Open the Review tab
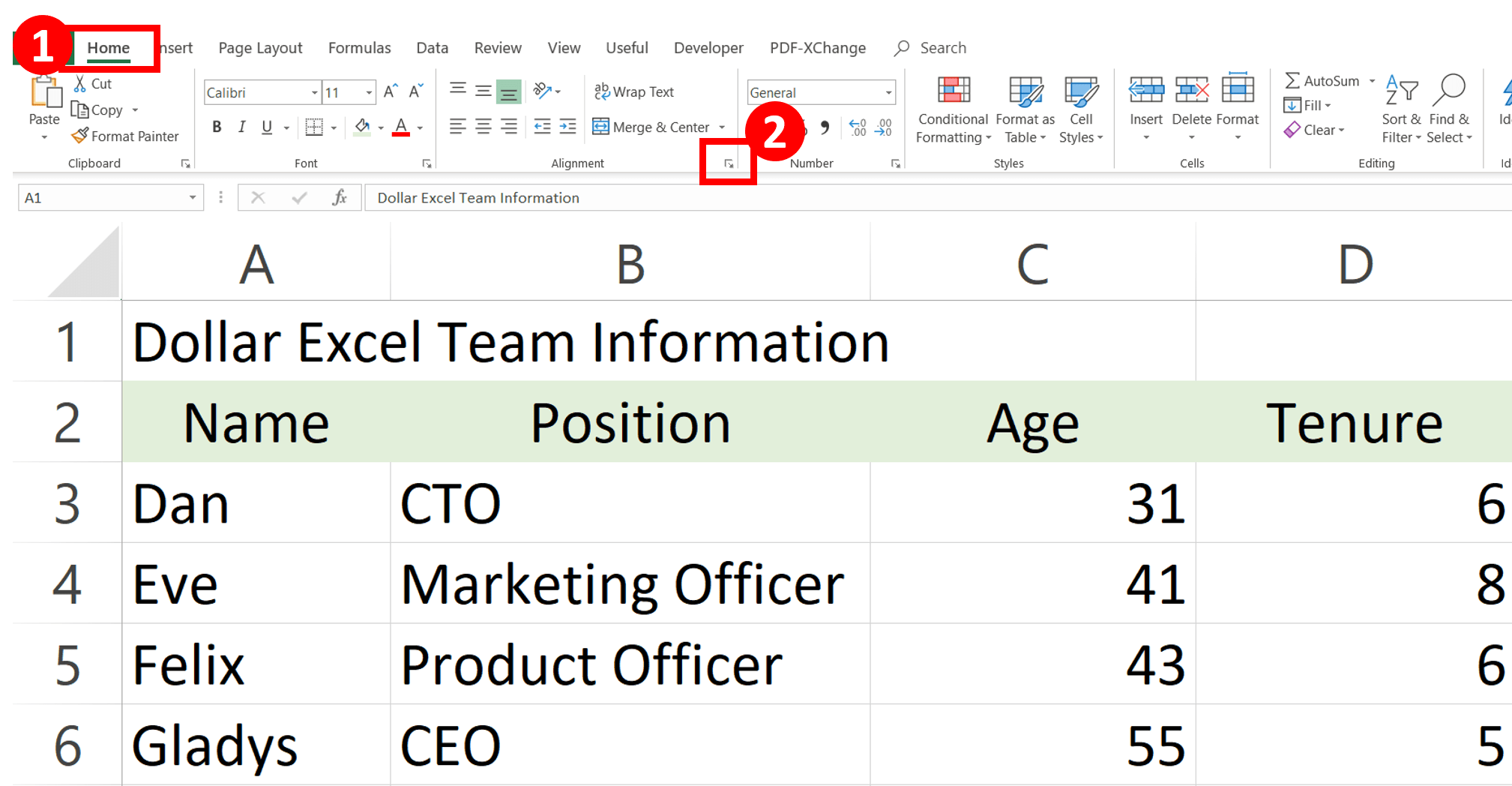 [498, 48]
